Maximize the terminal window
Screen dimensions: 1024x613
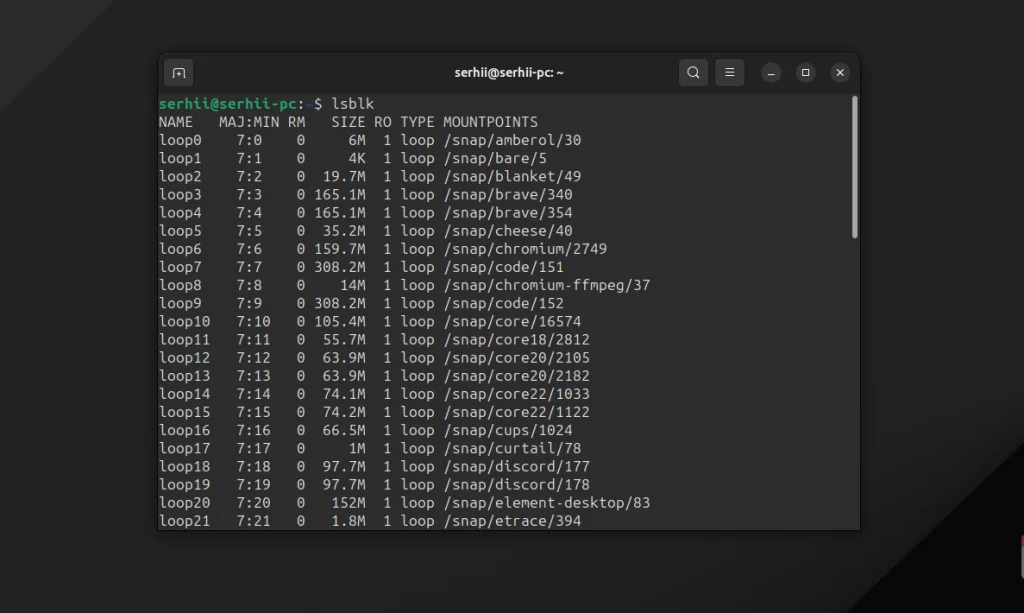[805, 73]
